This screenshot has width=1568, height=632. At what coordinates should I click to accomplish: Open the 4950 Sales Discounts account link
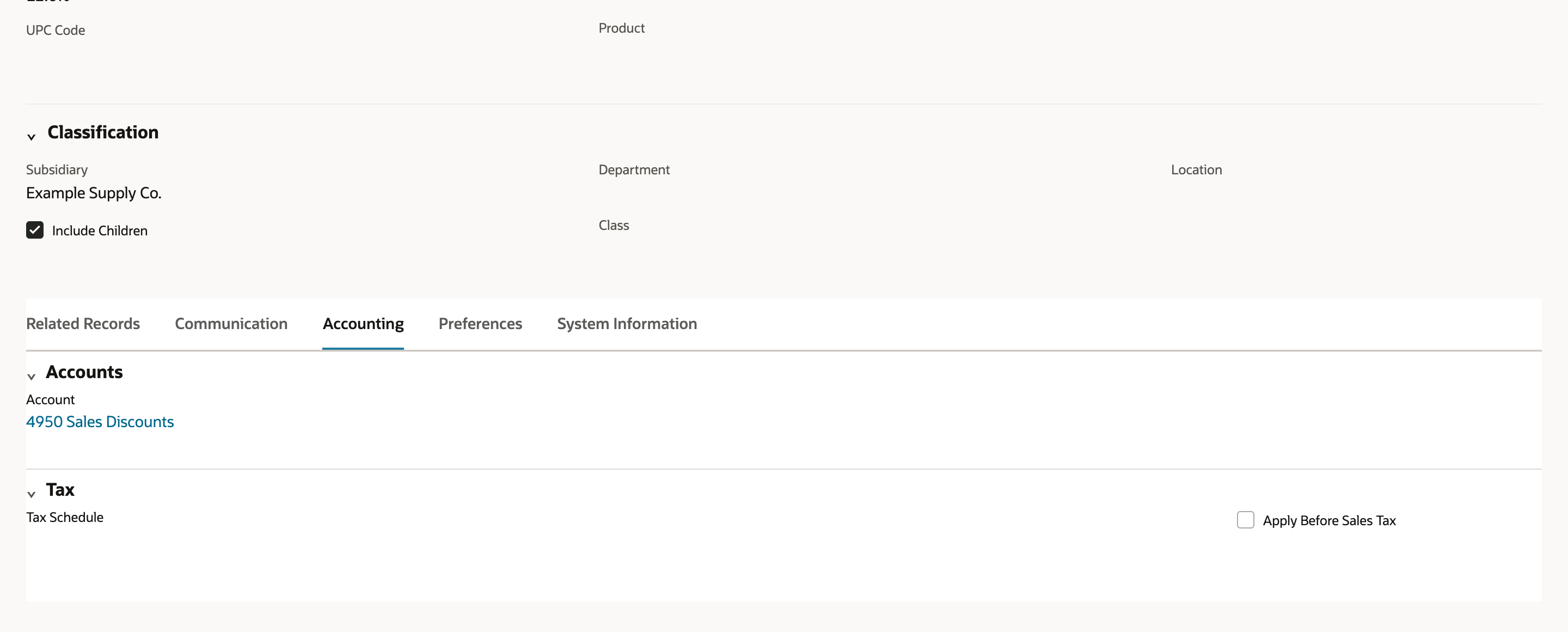click(100, 422)
